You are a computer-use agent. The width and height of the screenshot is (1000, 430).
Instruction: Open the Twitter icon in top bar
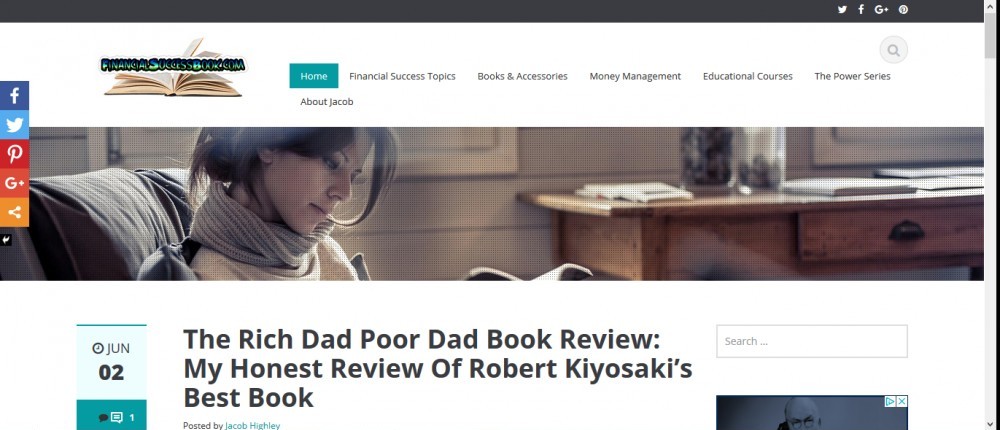pyautogui.click(x=842, y=10)
